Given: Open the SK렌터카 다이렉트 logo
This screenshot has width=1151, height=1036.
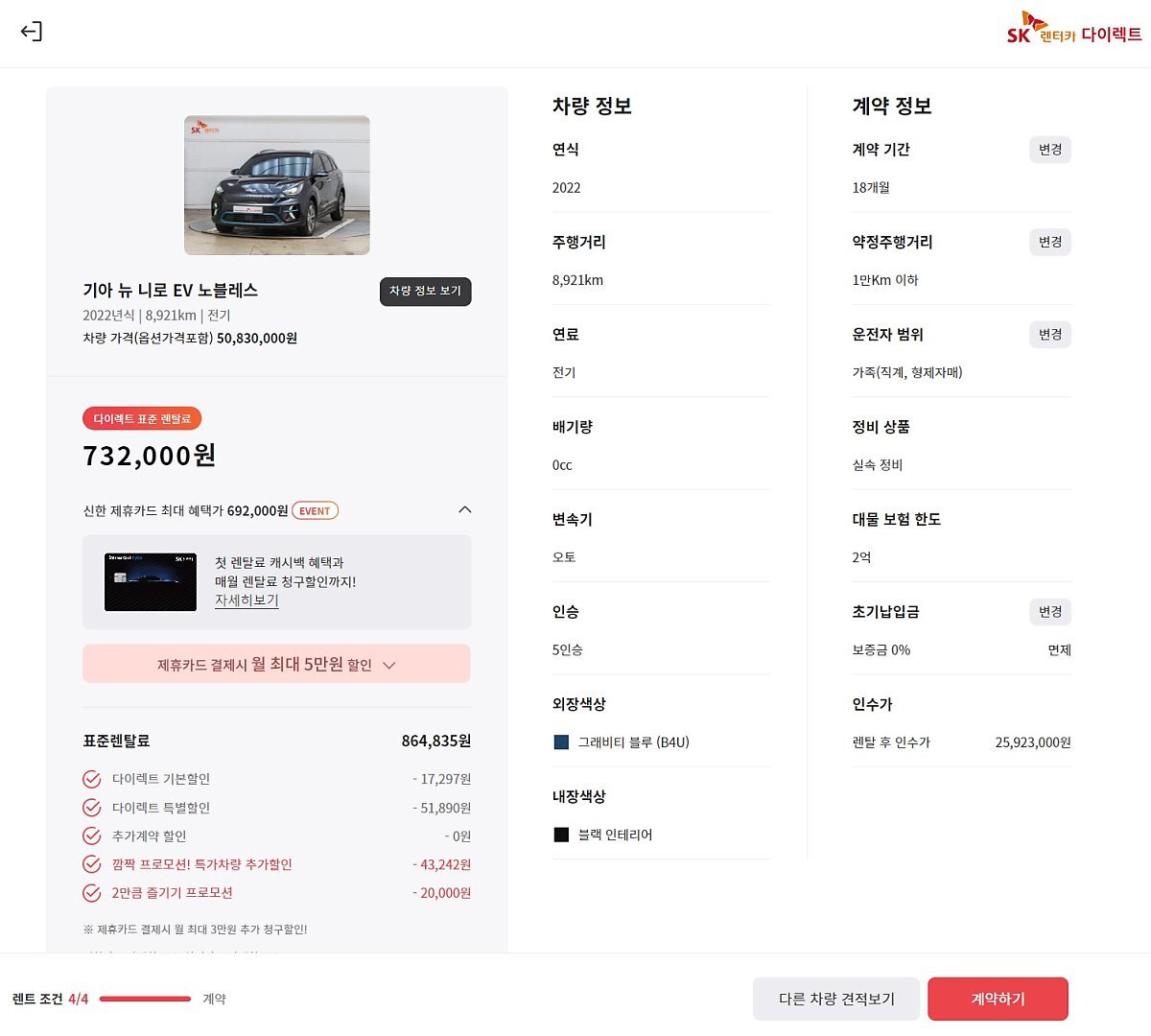Looking at the screenshot, I should click(1074, 30).
